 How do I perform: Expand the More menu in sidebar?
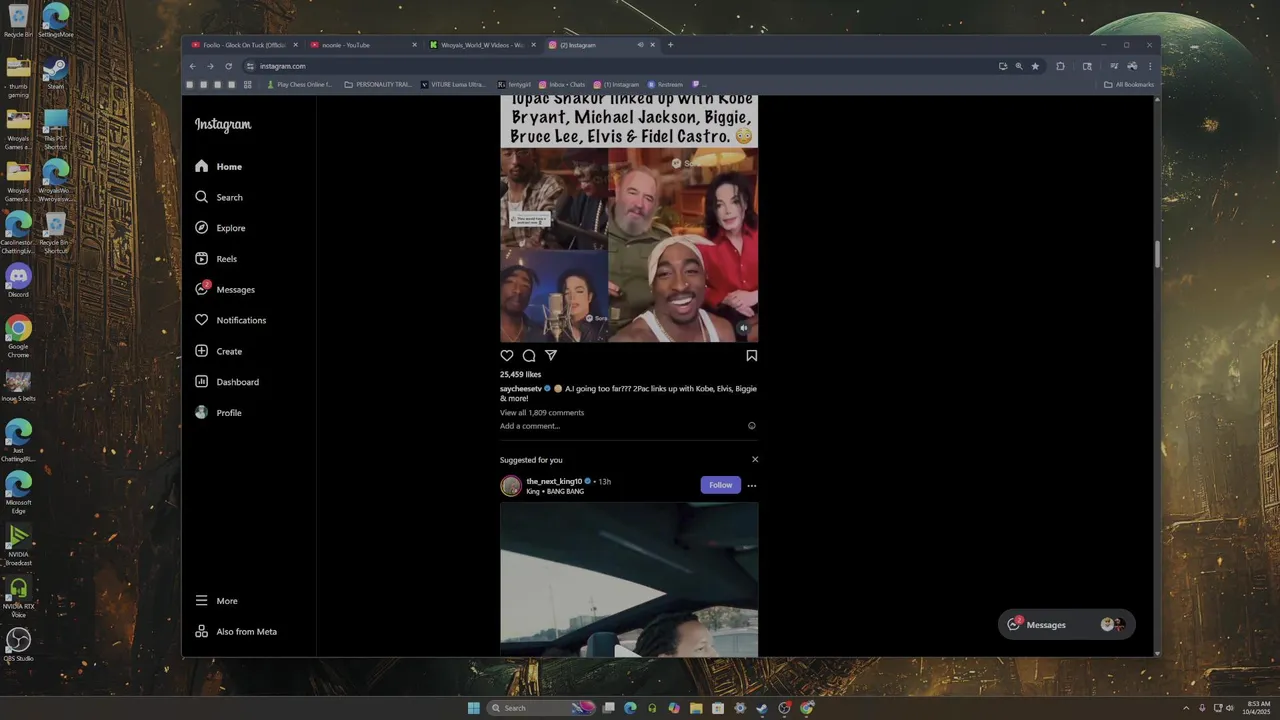(x=216, y=601)
